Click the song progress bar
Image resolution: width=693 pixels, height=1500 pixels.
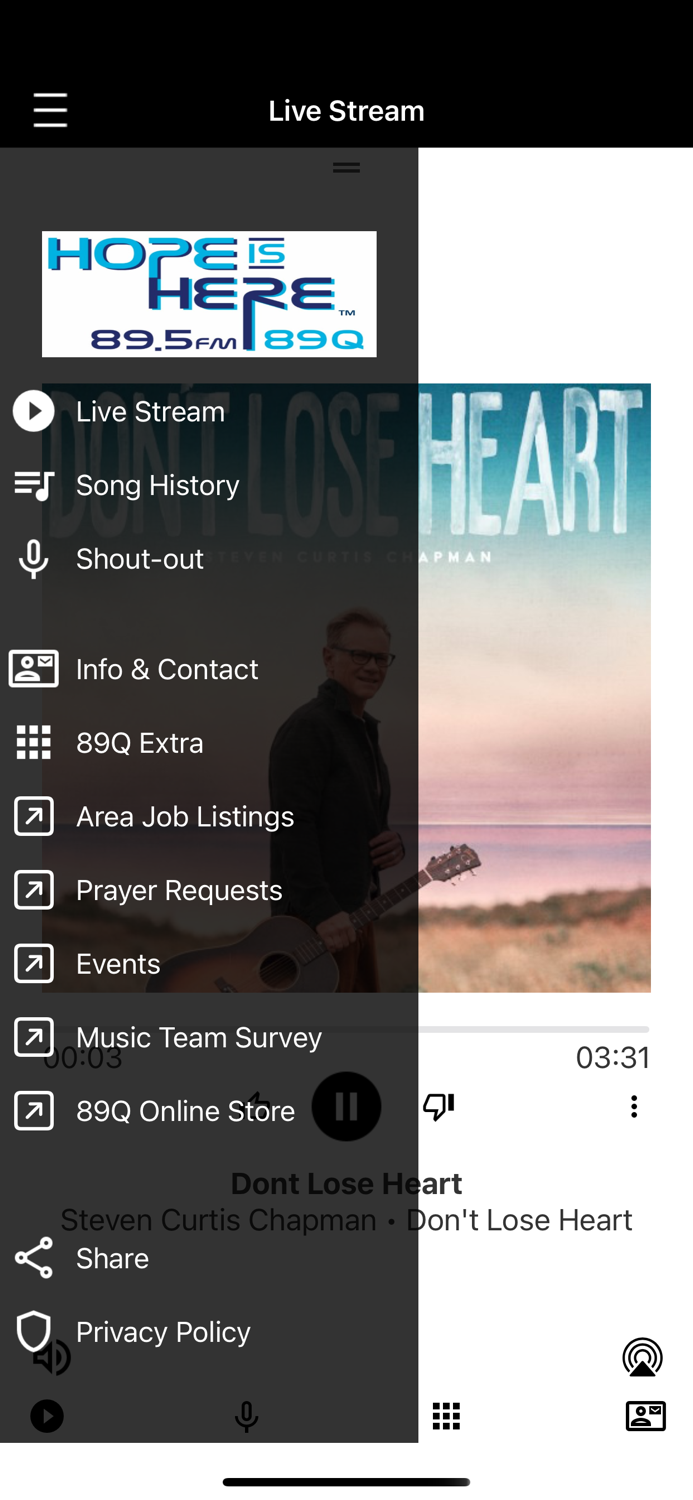[346, 1029]
